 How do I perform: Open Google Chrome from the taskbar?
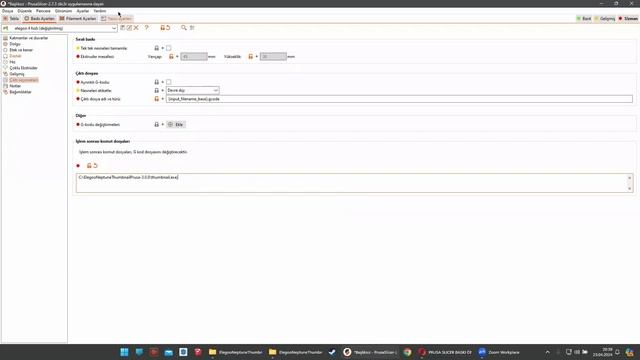[407, 352]
